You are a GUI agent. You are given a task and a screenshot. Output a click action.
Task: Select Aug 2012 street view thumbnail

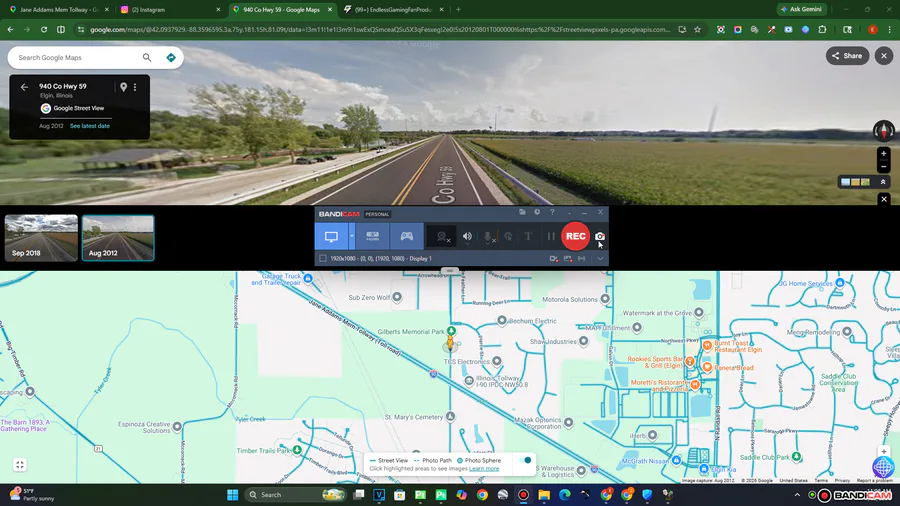(118, 238)
